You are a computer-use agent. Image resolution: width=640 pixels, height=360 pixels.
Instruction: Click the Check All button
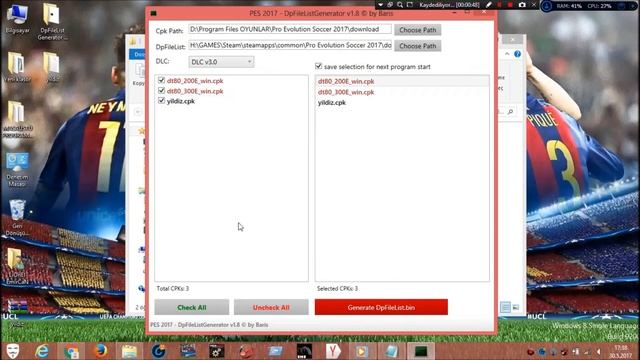point(192,307)
